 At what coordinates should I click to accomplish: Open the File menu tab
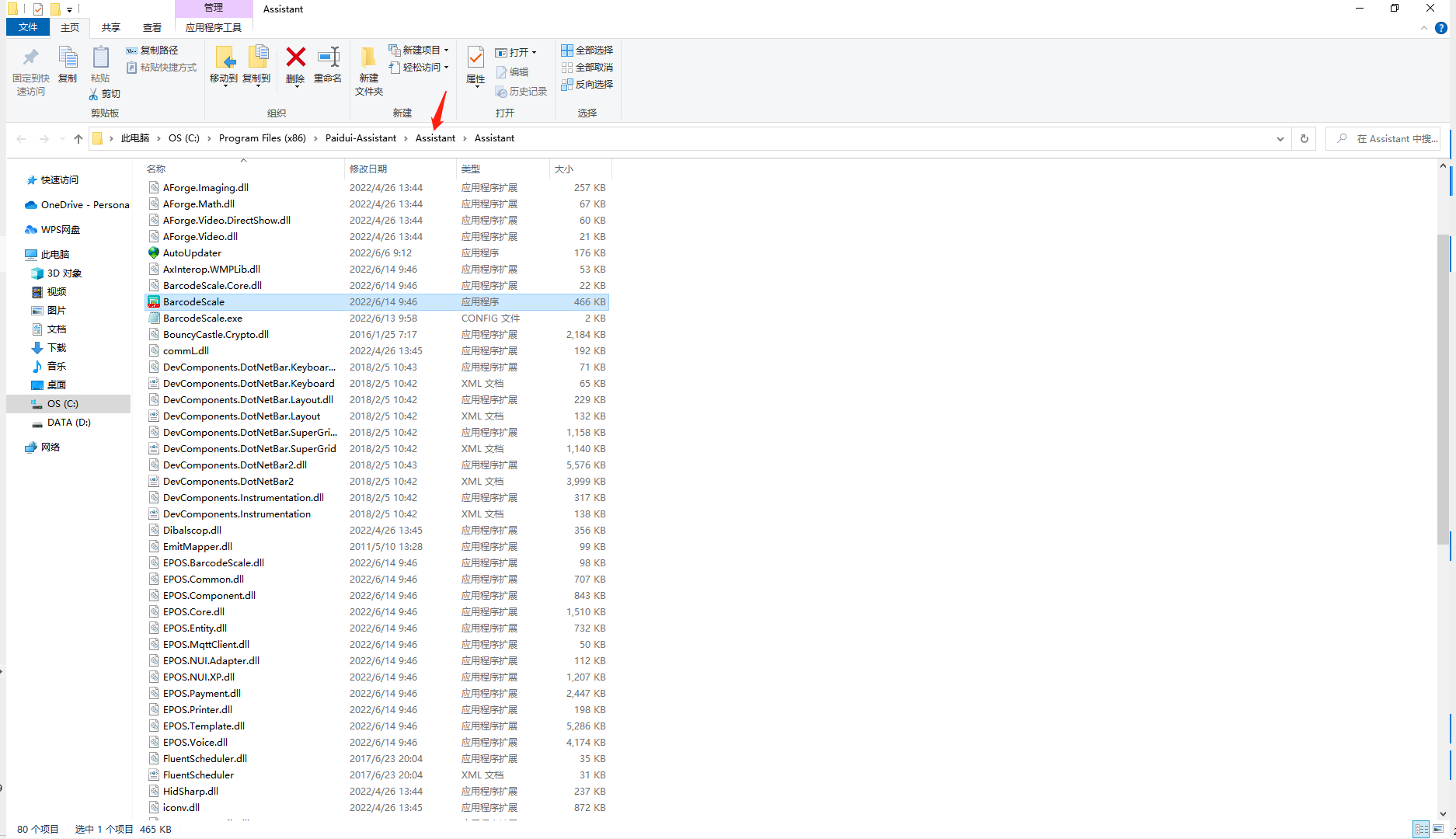pos(28,27)
